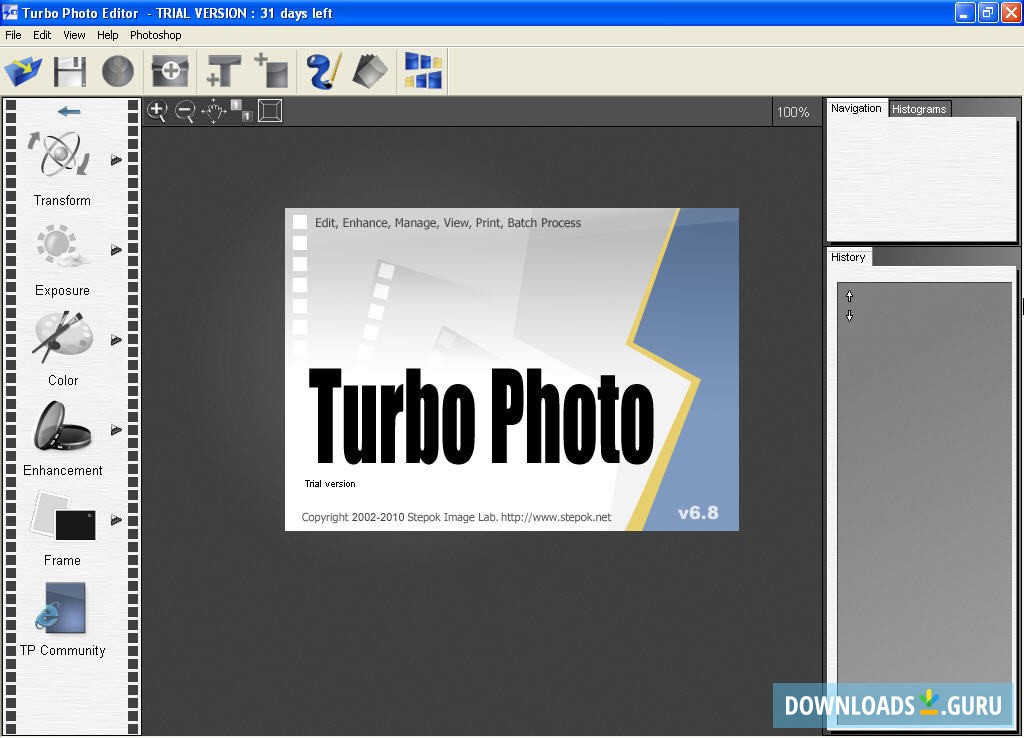Activate the Pan hand tool

213,111
